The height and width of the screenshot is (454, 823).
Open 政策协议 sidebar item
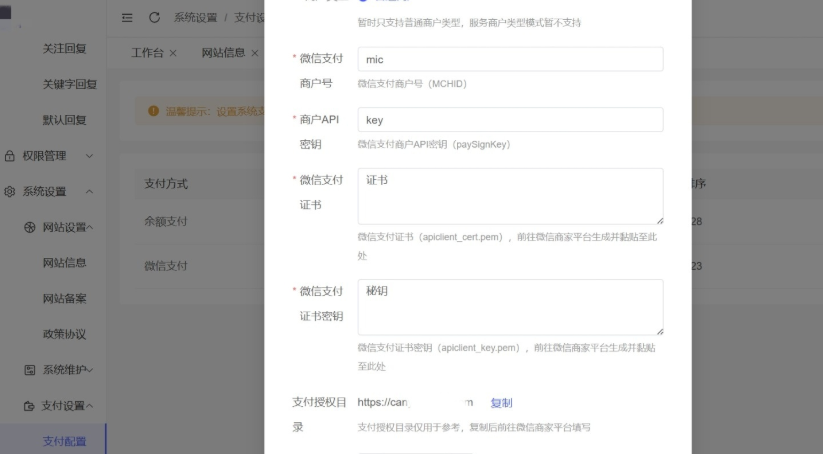pyautogui.click(x=64, y=334)
